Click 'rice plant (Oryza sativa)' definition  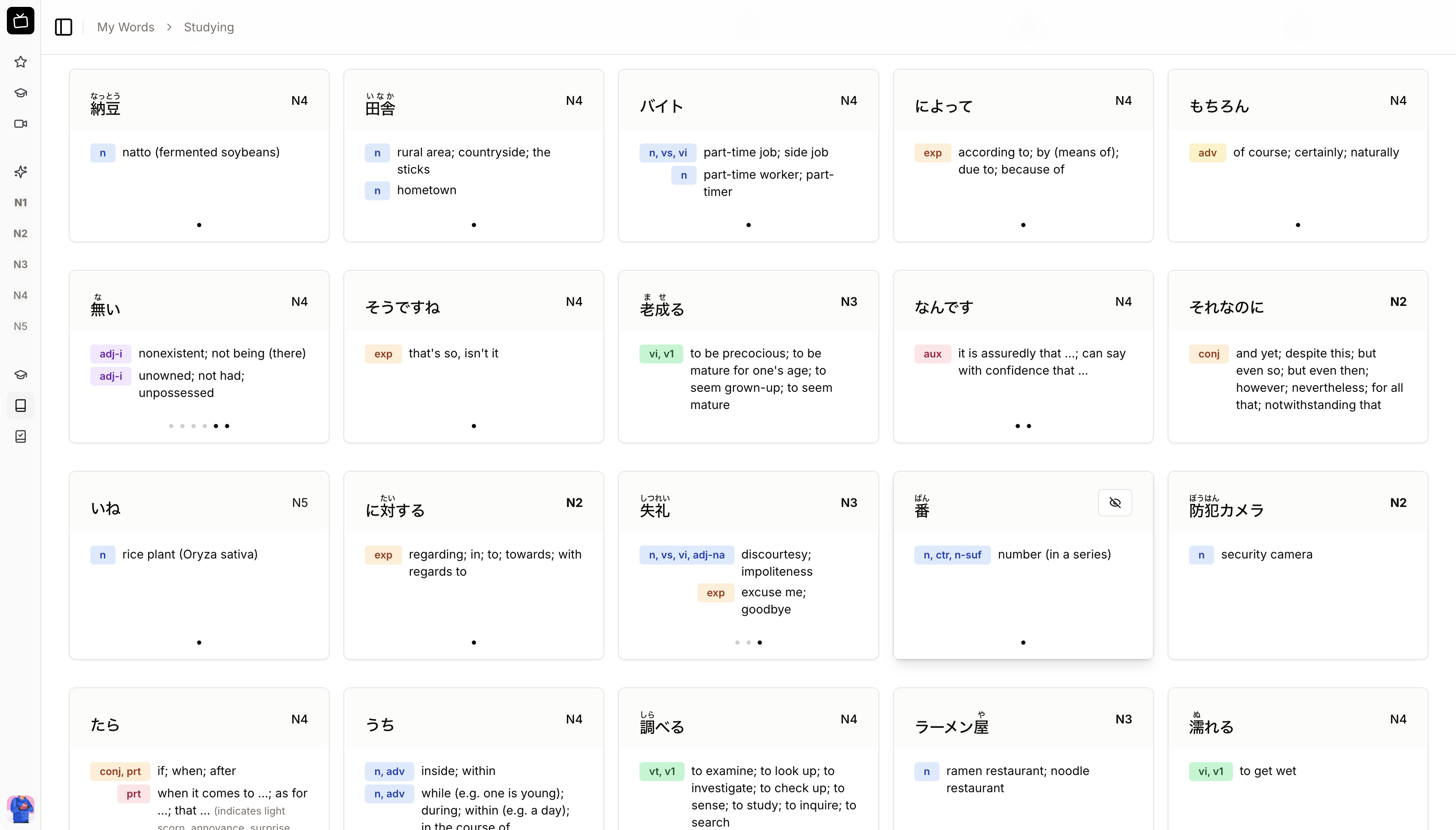(190, 554)
